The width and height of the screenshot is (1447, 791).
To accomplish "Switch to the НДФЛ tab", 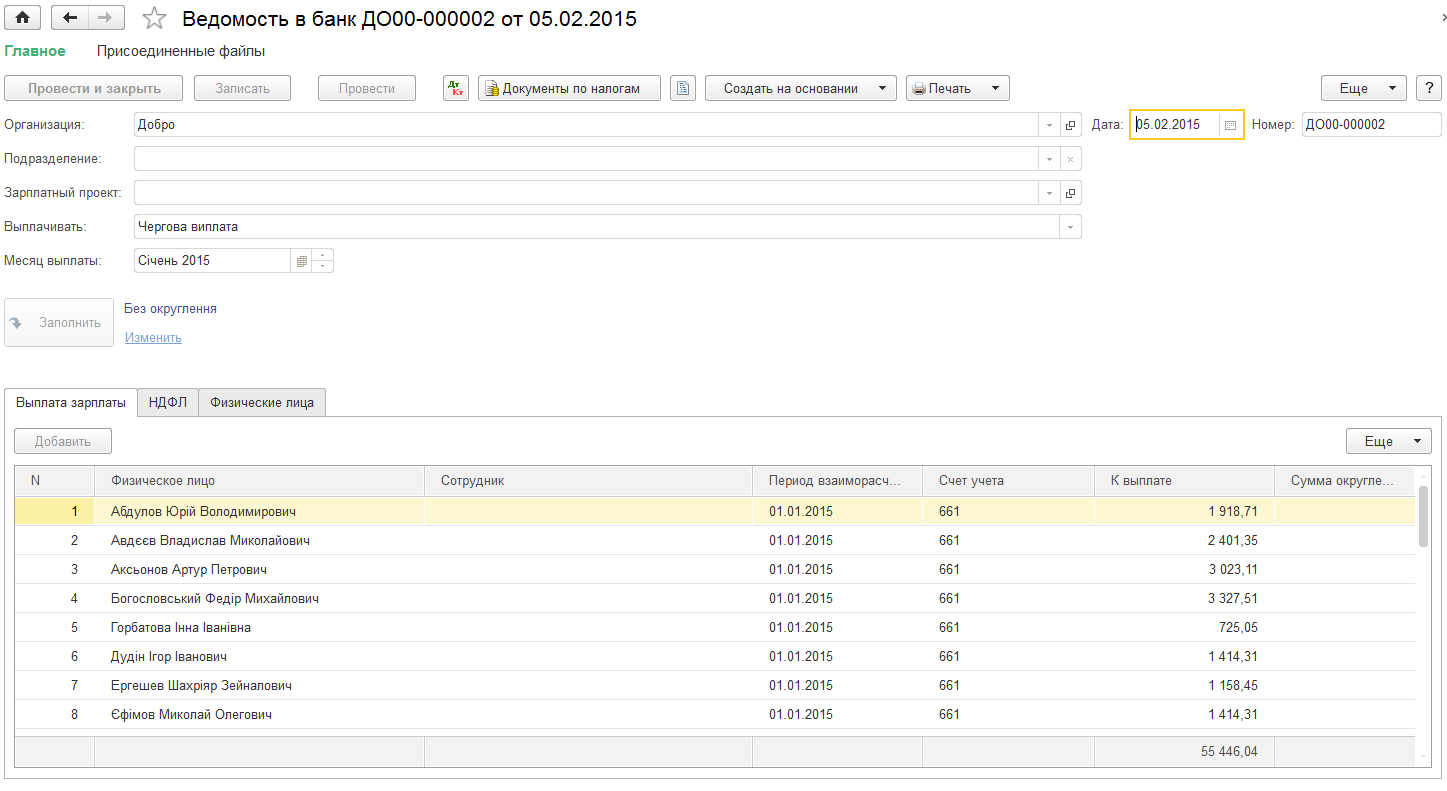I will 168,402.
